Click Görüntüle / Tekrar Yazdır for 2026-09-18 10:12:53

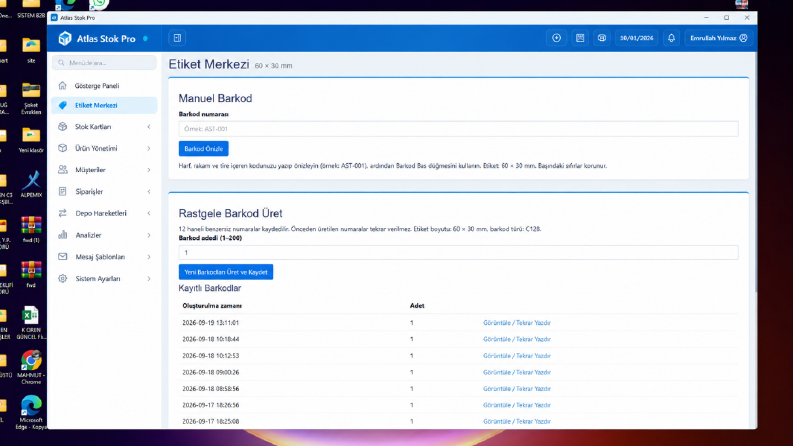point(516,355)
